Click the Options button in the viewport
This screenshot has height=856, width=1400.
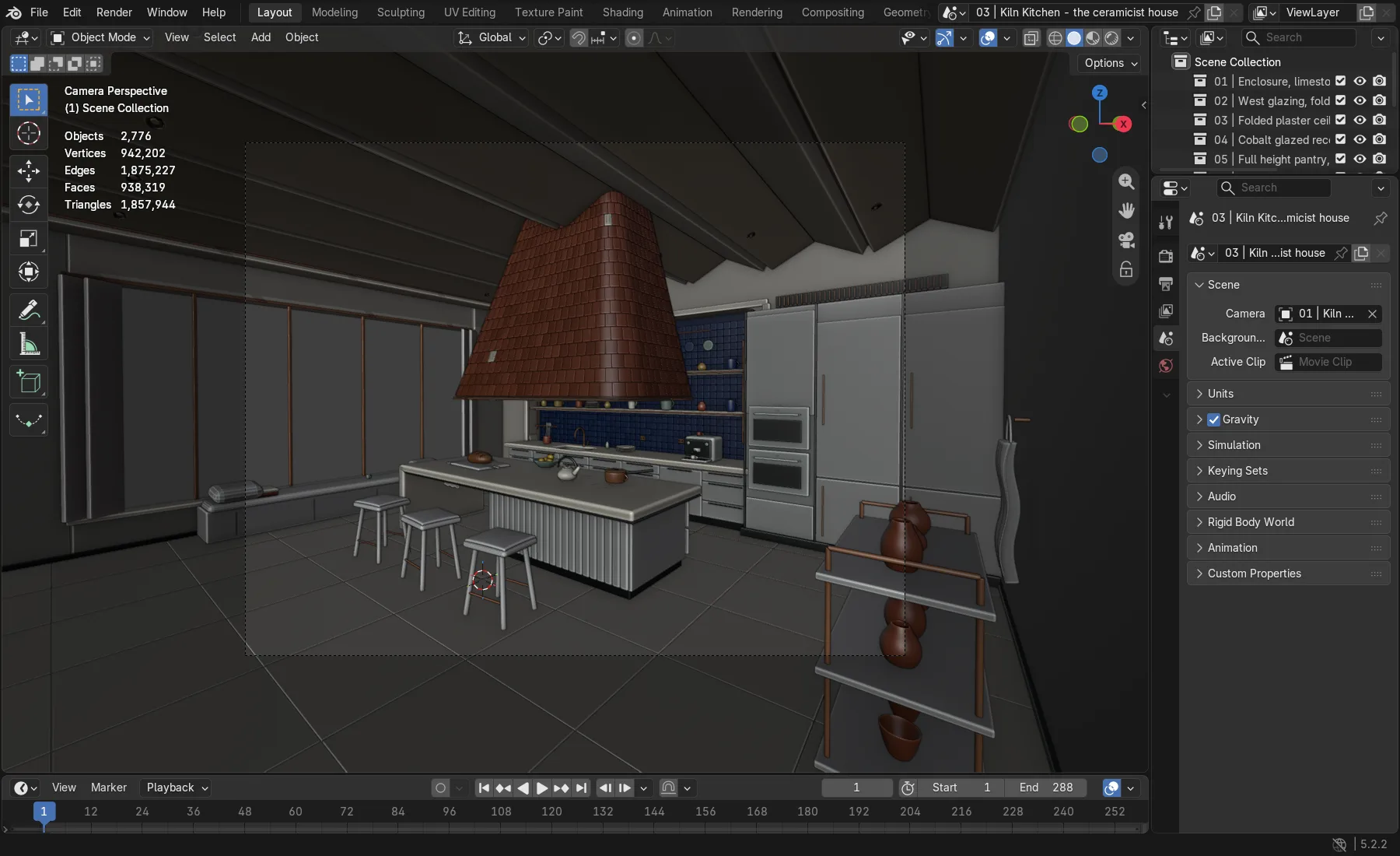coord(1111,63)
